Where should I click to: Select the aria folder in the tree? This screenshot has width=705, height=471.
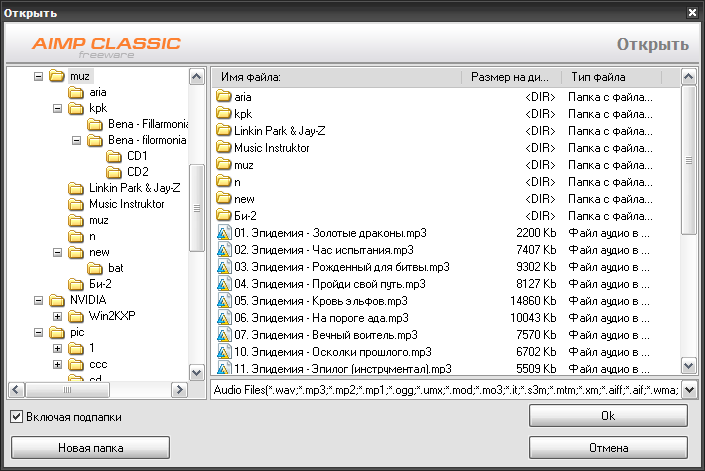click(x=98, y=93)
